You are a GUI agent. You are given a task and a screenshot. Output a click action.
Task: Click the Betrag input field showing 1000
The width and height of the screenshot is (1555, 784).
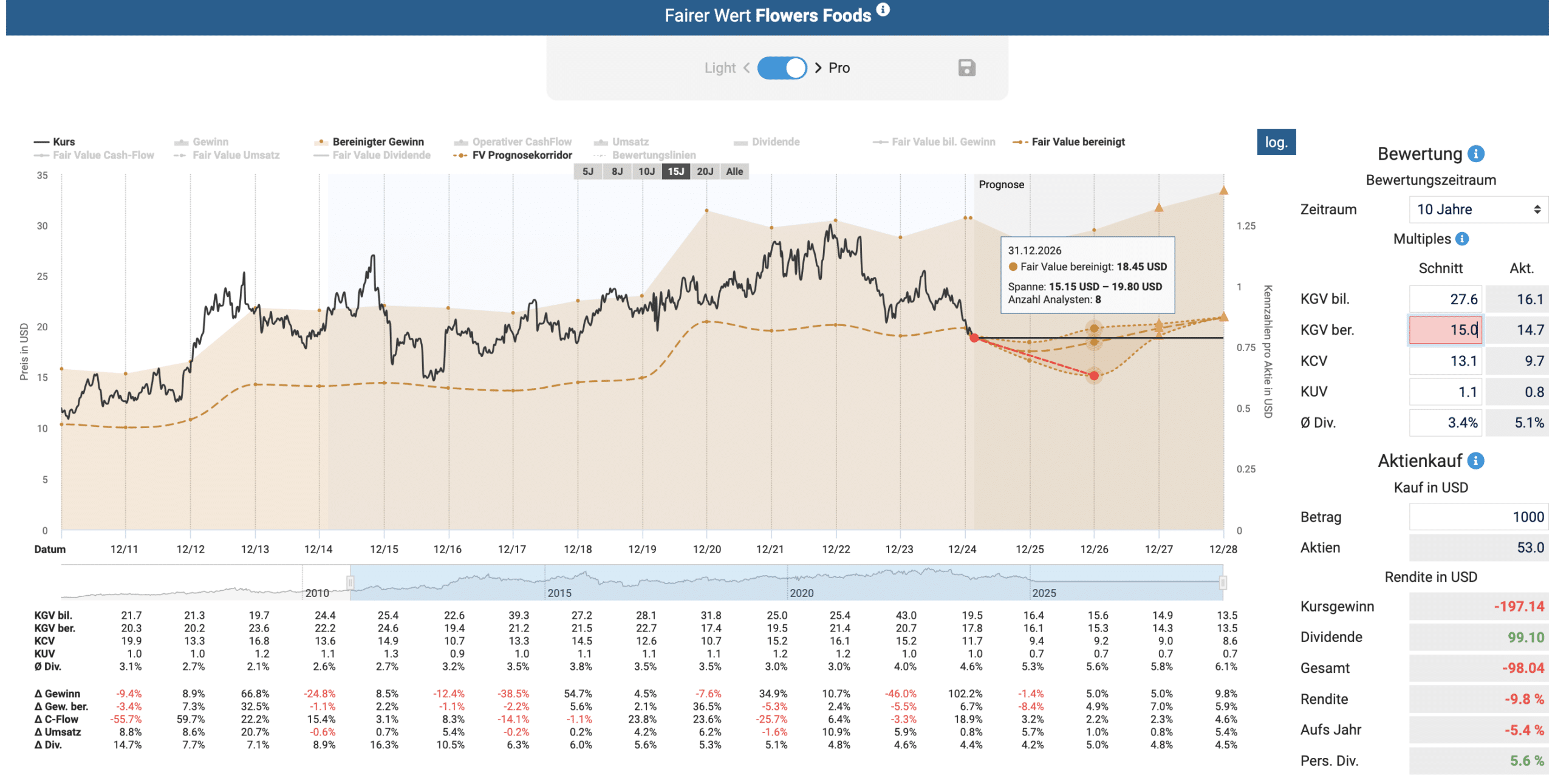coord(1477,517)
